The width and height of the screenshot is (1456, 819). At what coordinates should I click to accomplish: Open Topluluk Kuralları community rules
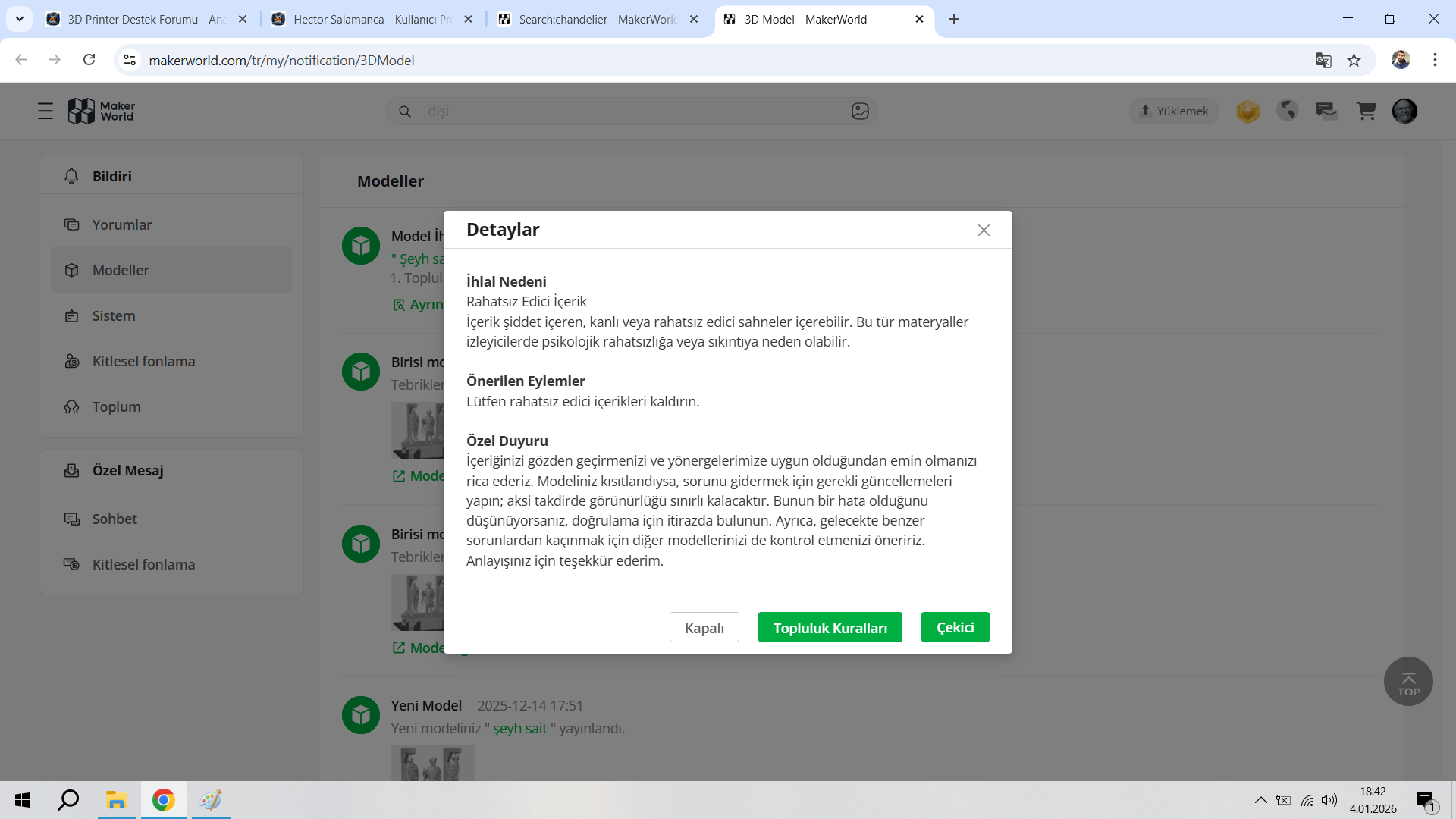830,628
